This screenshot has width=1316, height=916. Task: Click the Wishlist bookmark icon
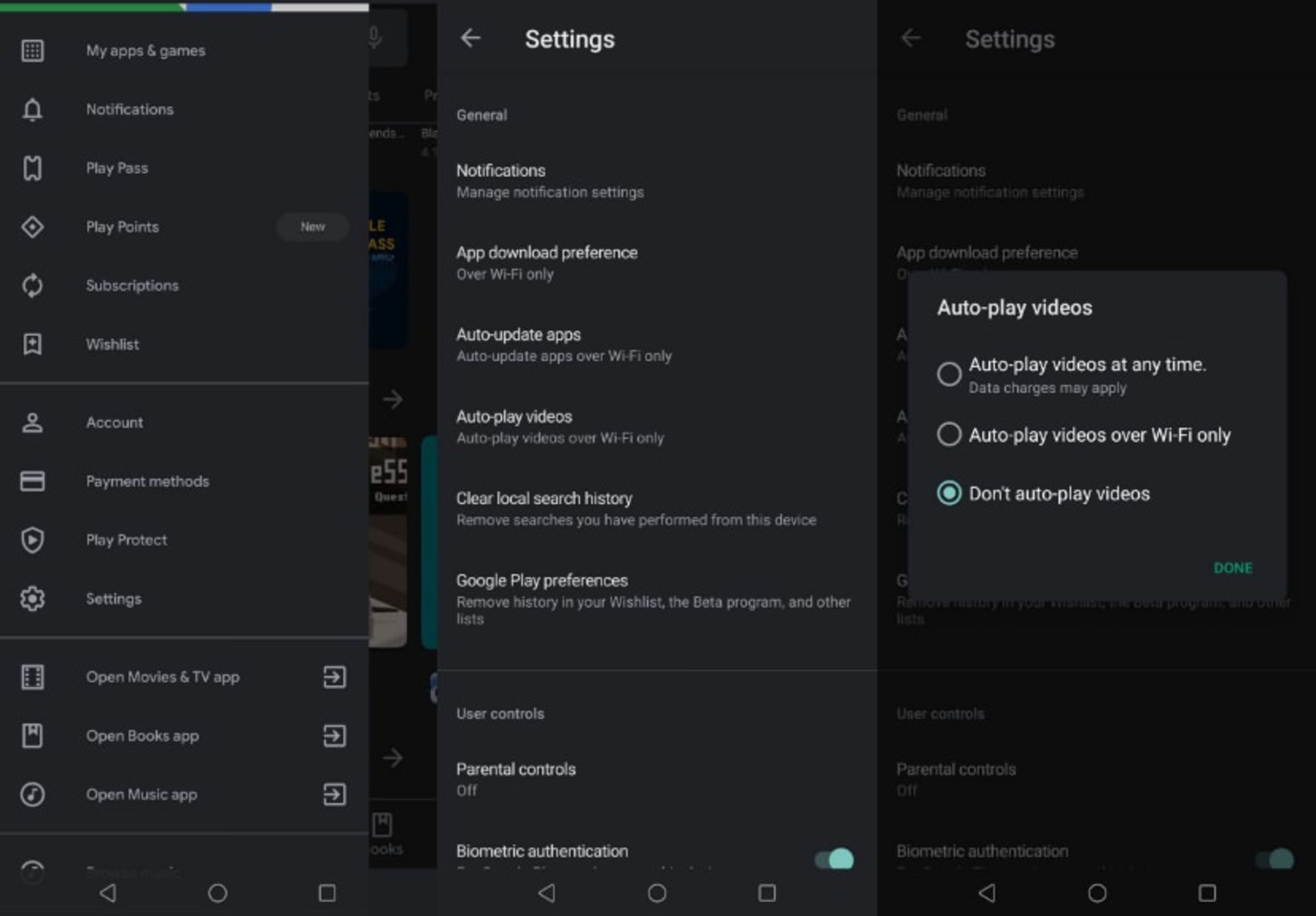coord(32,344)
